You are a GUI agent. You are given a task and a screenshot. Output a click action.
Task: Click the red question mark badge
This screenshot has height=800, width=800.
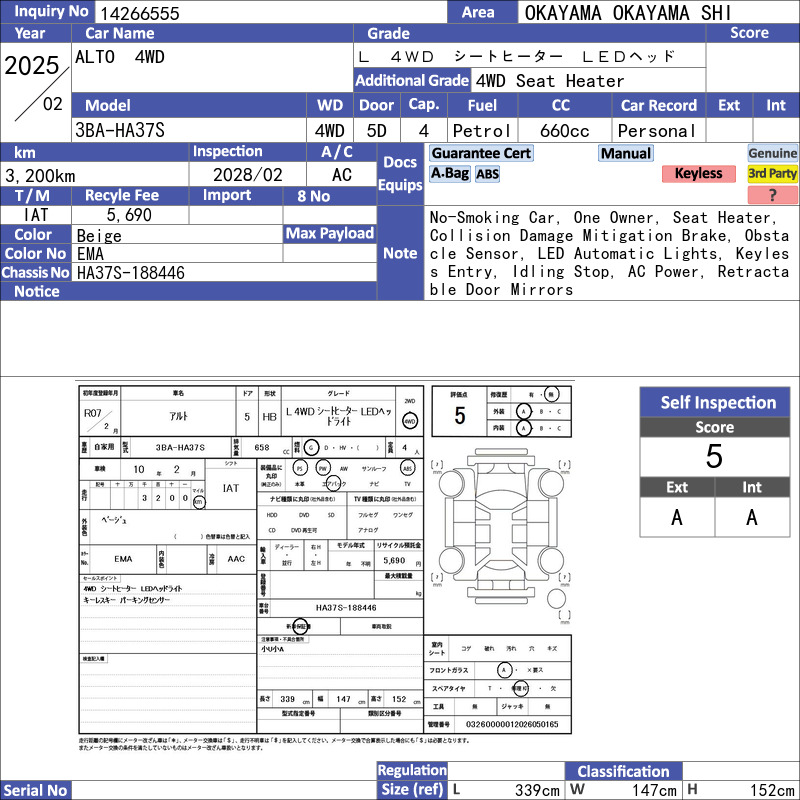pyautogui.click(x=772, y=194)
